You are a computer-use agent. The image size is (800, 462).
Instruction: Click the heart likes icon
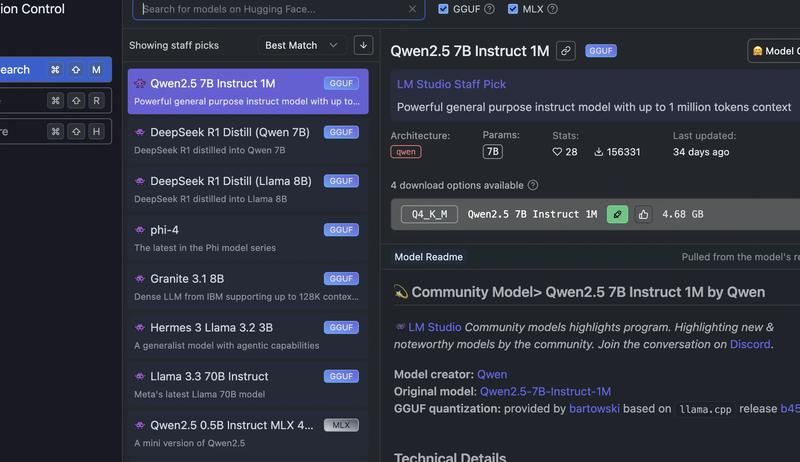pos(557,152)
